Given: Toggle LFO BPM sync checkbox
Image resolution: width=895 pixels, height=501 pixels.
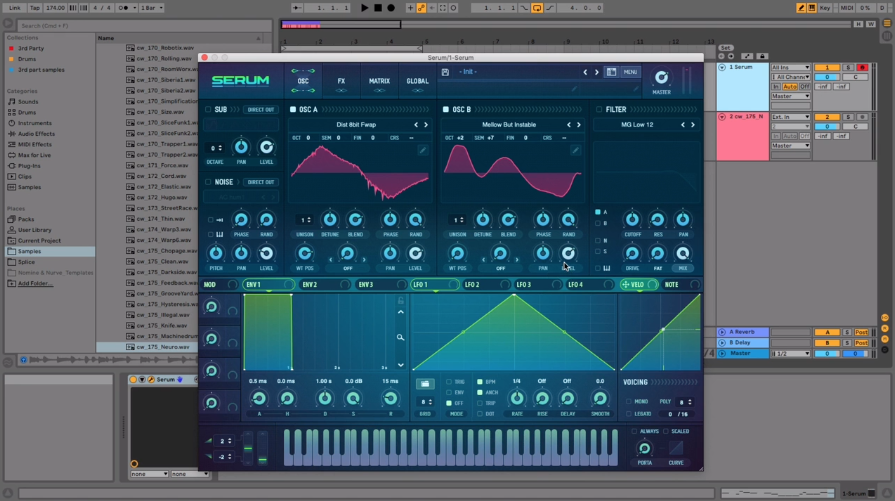Looking at the screenshot, I should click(x=479, y=382).
